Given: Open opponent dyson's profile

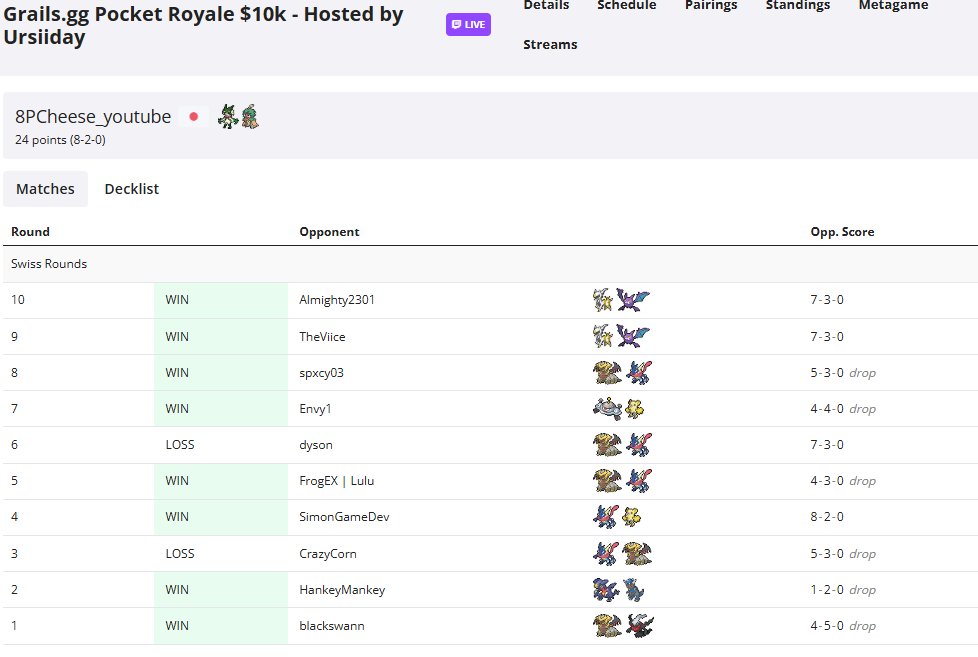Looking at the screenshot, I should pyautogui.click(x=316, y=445).
